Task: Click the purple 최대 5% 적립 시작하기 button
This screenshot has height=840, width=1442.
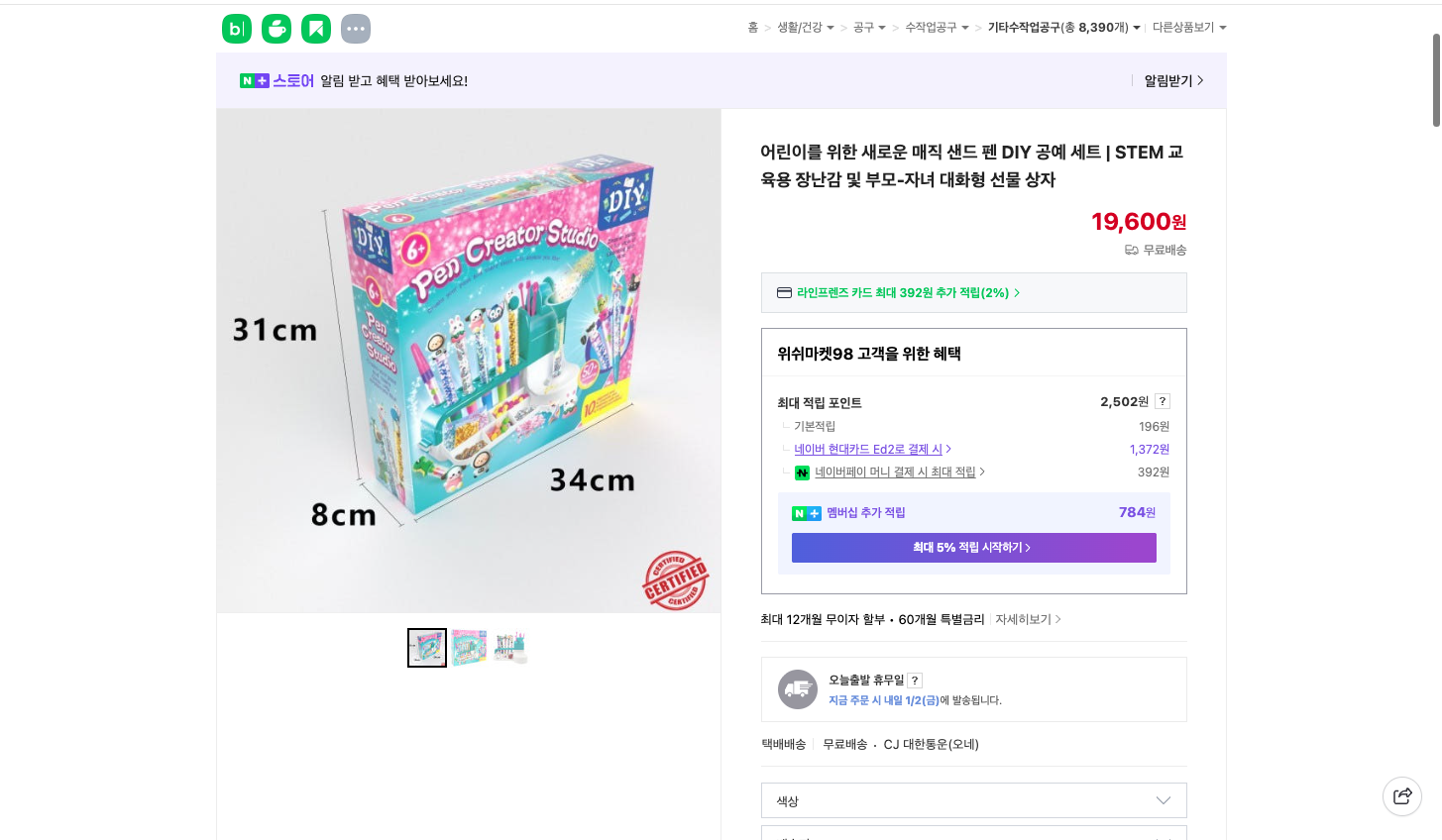Action: coord(973,547)
